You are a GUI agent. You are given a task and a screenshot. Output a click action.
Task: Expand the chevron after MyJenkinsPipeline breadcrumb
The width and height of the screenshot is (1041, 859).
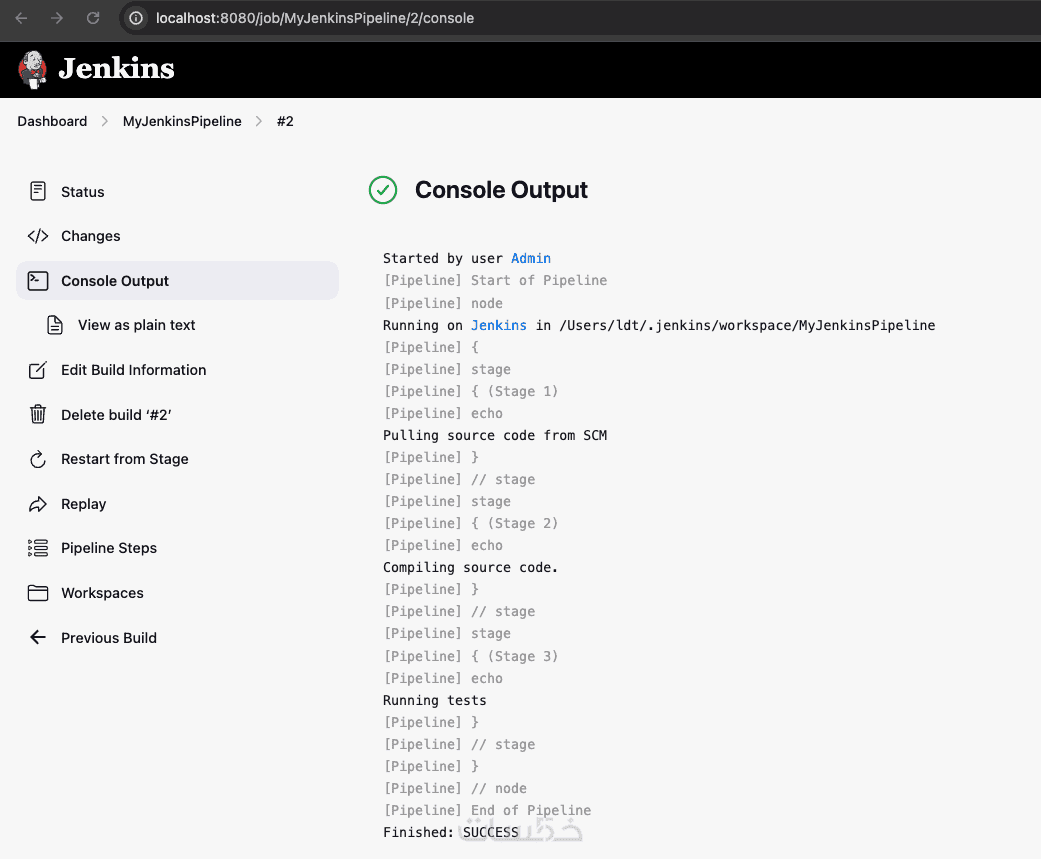coord(259,121)
